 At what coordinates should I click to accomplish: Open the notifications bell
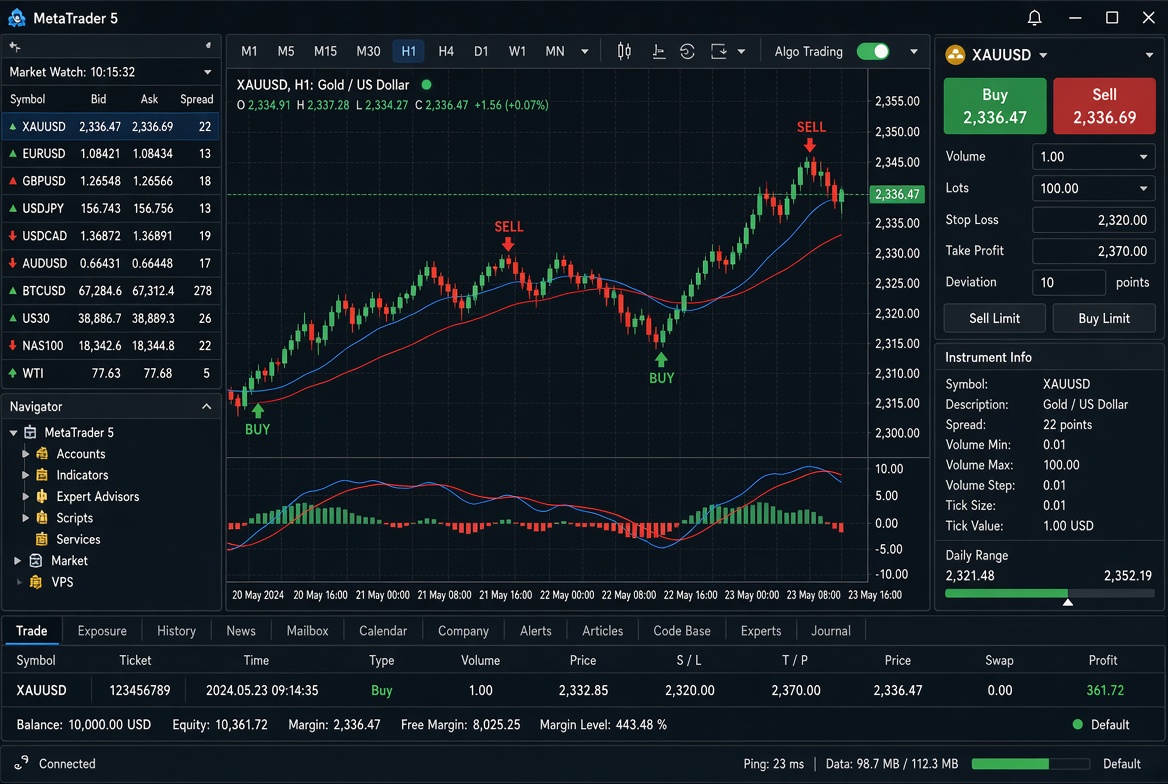(1034, 18)
